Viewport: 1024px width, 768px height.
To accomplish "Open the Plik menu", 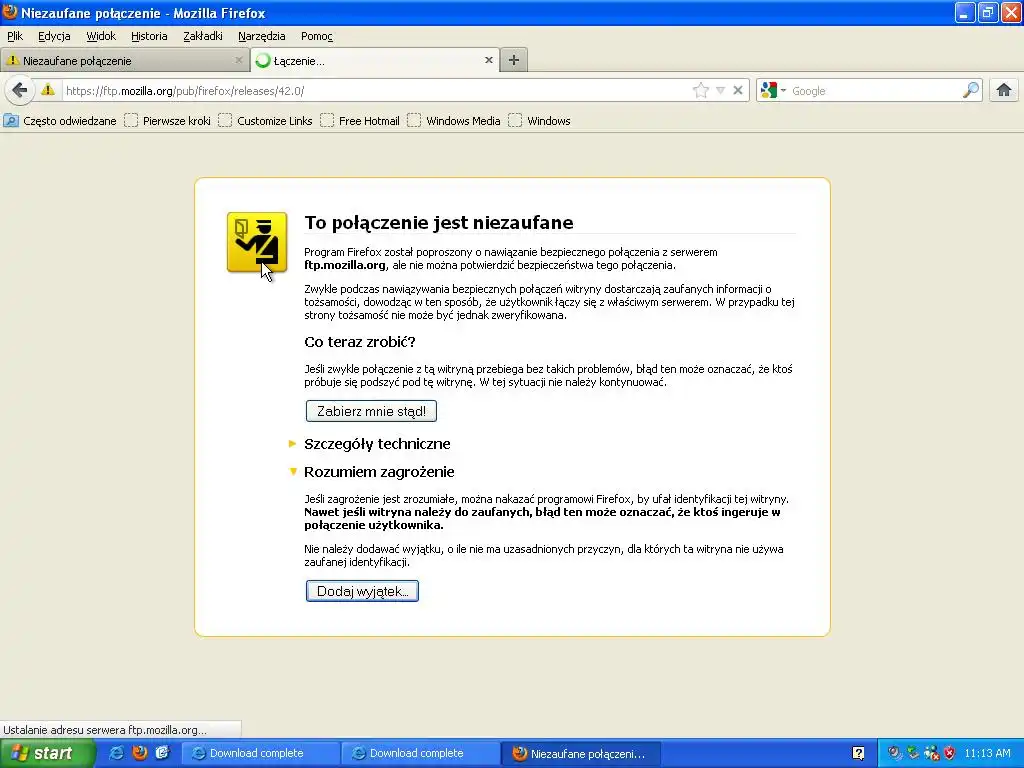I will tap(15, 36).
